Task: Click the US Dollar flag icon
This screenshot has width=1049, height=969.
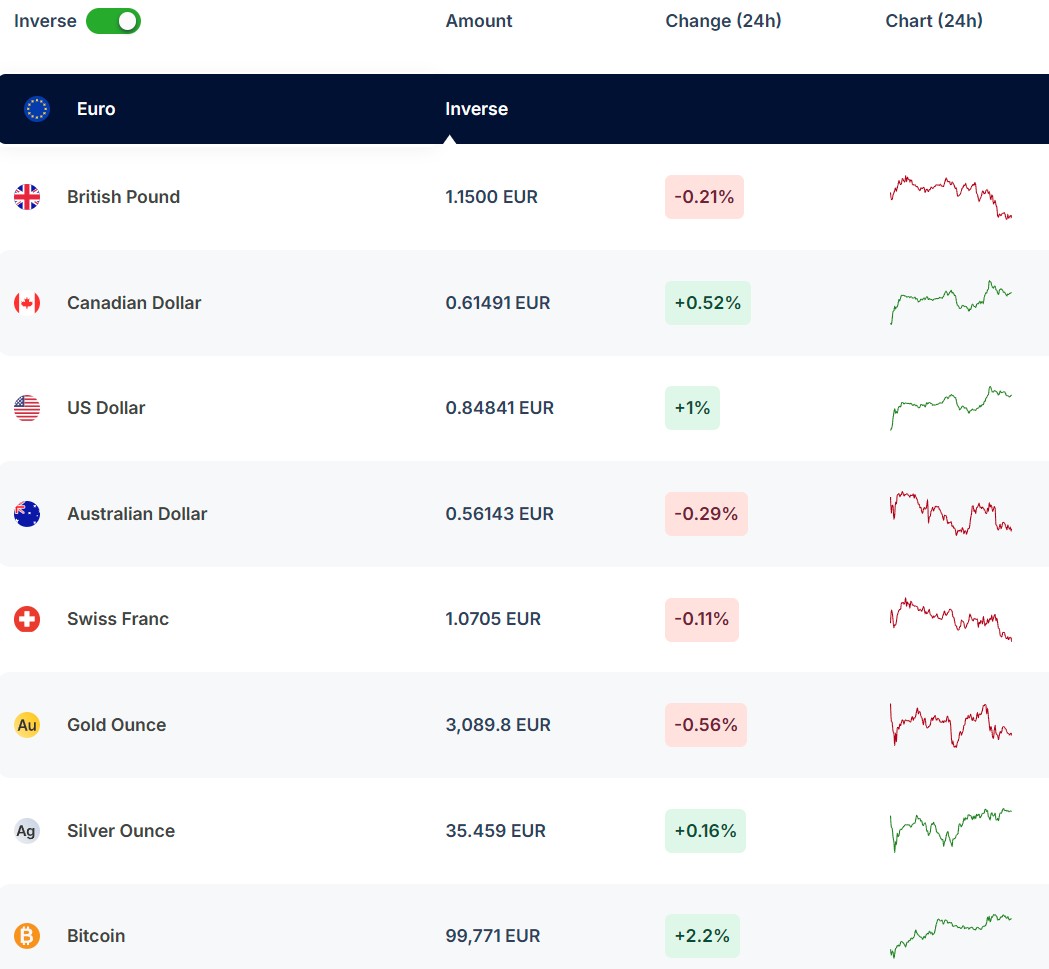Action: pos(27,408)
